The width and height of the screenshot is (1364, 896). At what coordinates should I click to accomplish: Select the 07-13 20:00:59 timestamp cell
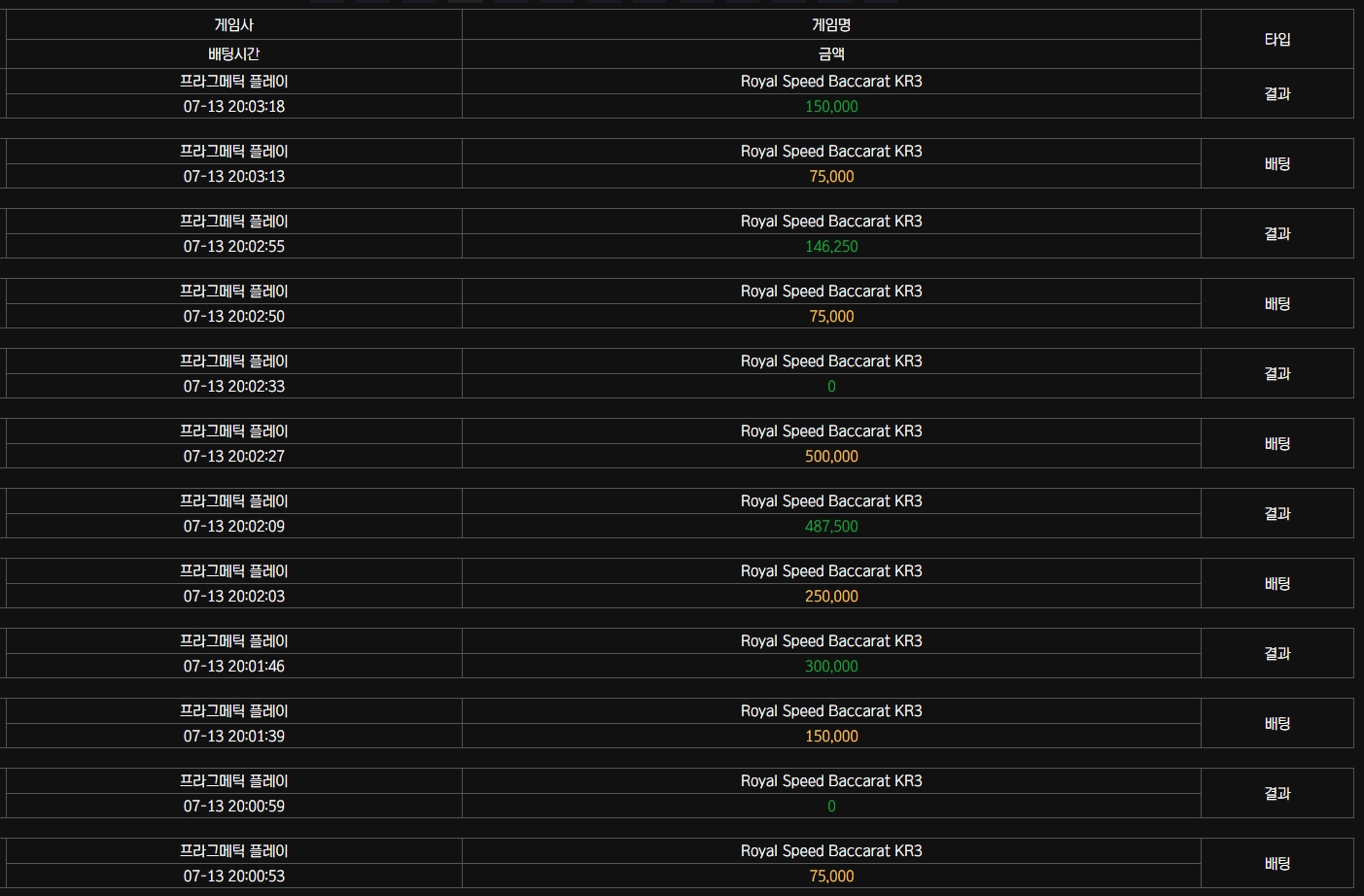click(234, 807)
